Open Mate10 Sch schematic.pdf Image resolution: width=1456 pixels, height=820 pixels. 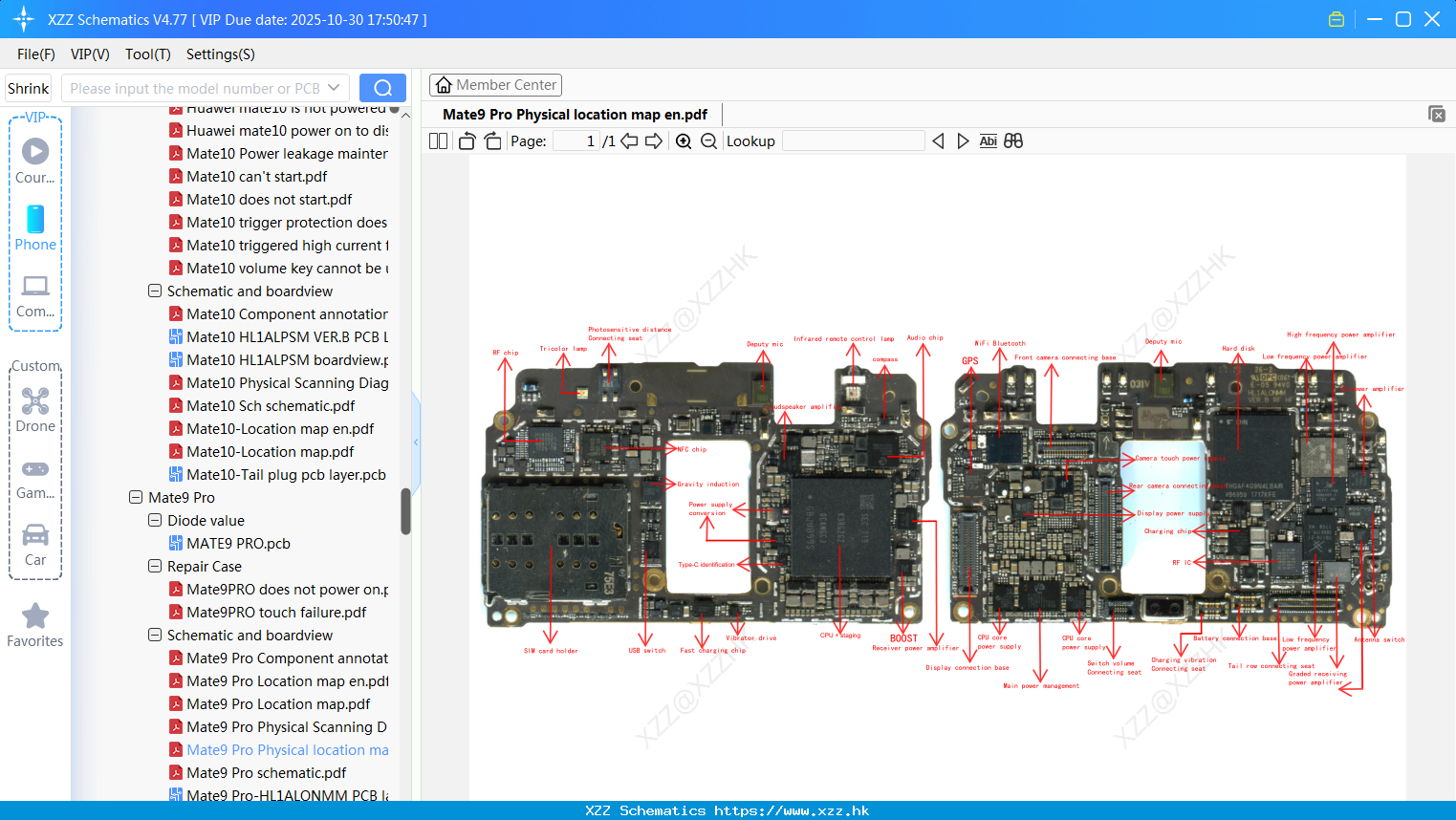tap(262, 405)
